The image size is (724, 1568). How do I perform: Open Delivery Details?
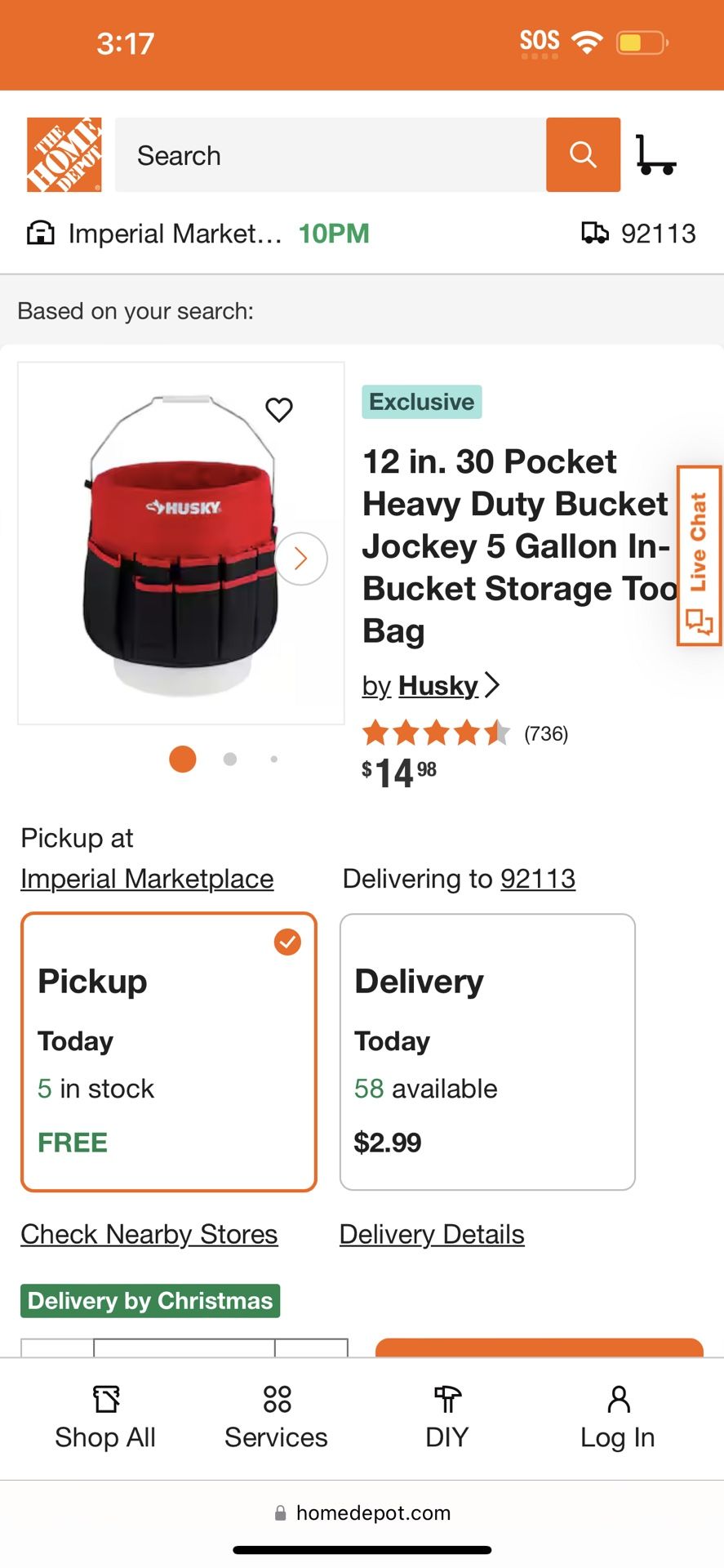click(432, 1234)
